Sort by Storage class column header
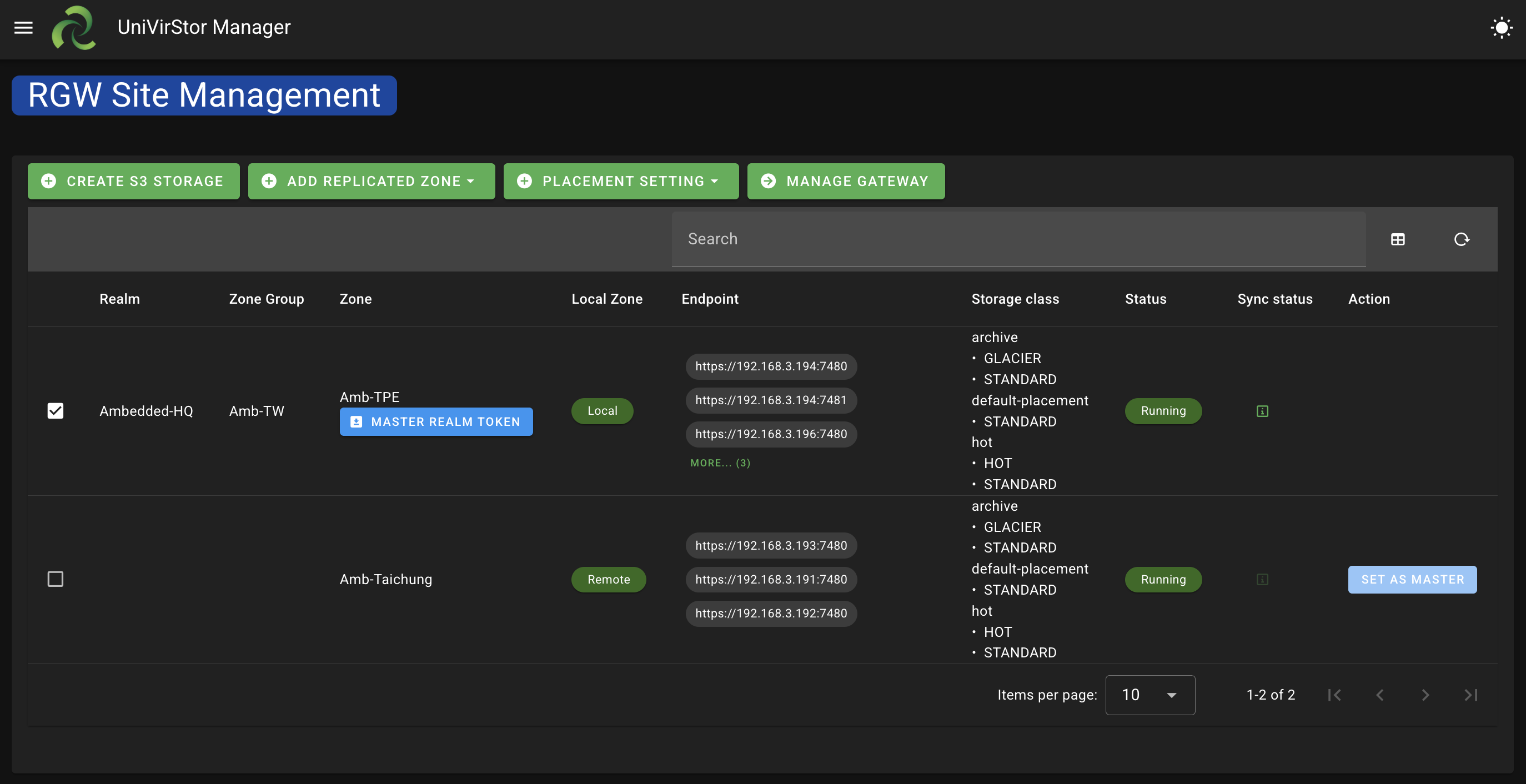The image size is (1526, 784). coord(1015,299)
